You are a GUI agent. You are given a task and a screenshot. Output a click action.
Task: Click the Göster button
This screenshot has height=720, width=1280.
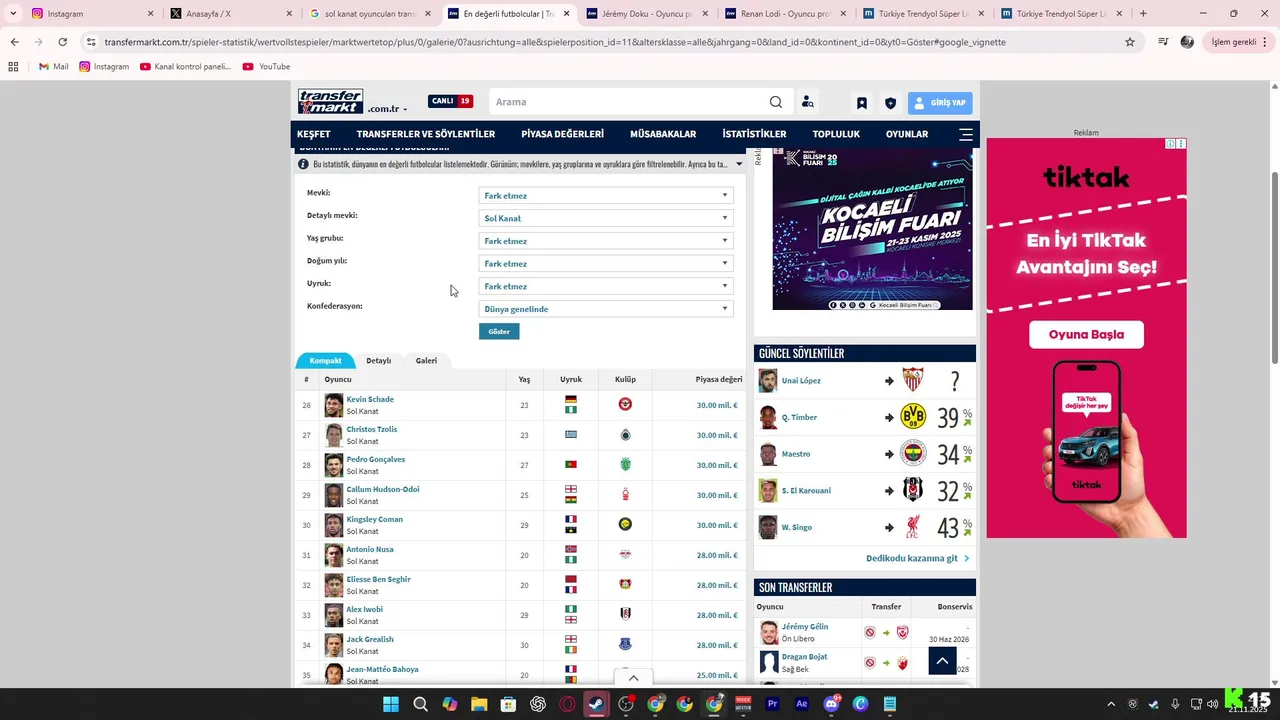499,331
